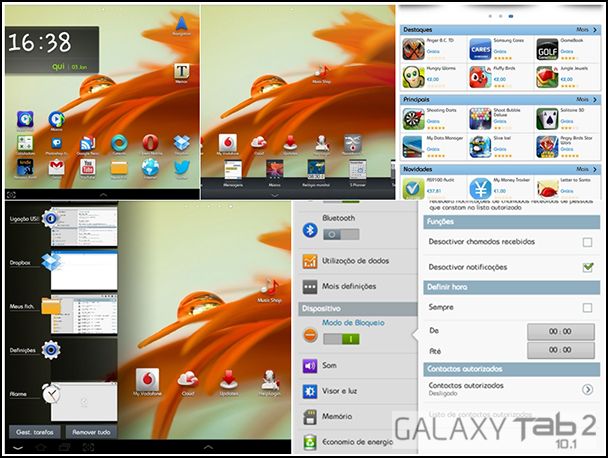The width and height of the screenshot is (608, 458).
Task: Check 'Desactivar chamadas recebidas' box
Action: pyautogui.click(x=587, y=242)
